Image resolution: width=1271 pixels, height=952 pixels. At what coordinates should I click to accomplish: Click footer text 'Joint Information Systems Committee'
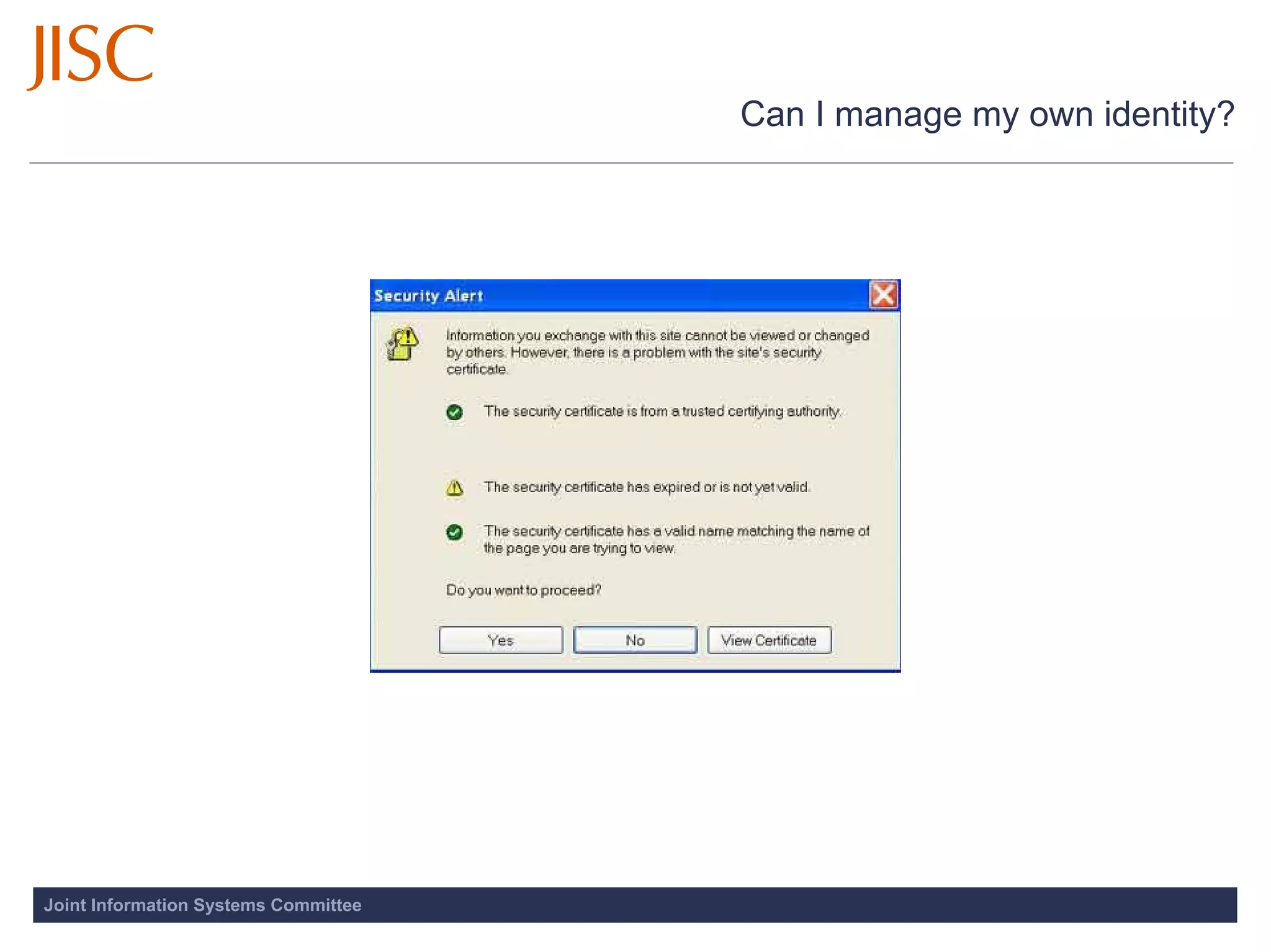(x=202, y=905)
